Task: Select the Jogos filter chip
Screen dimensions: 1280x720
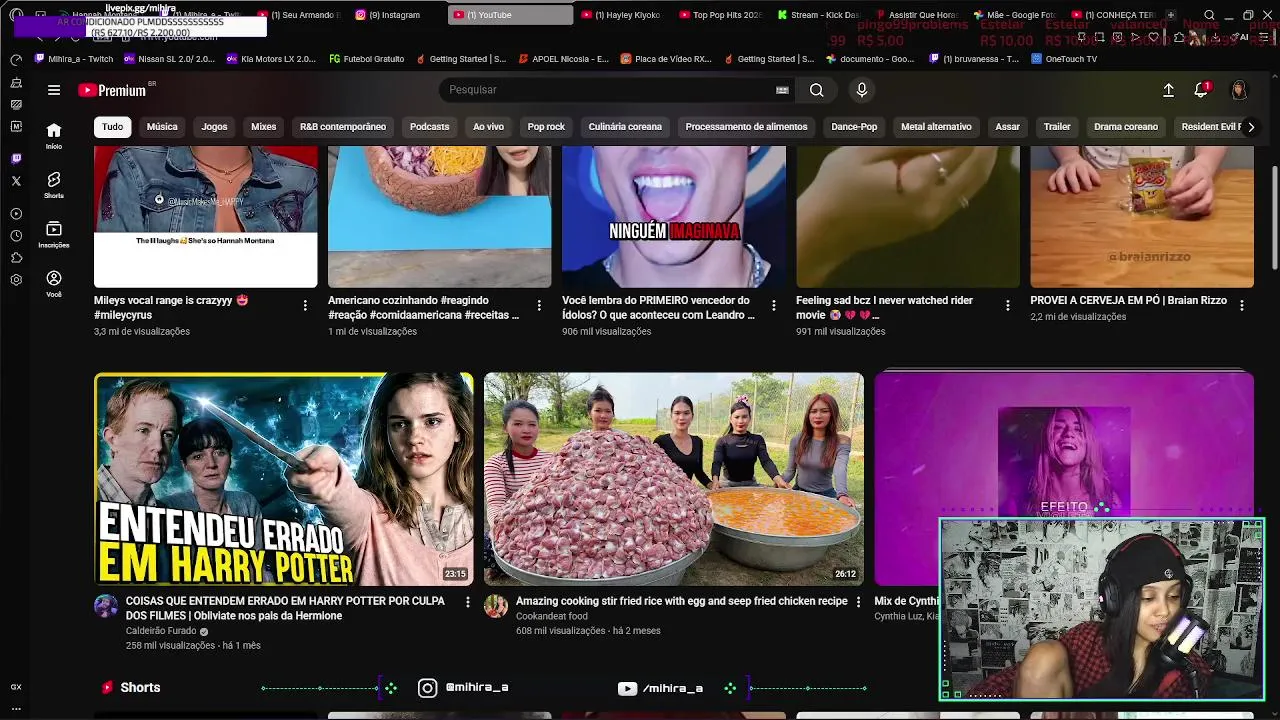Action: 214,127
